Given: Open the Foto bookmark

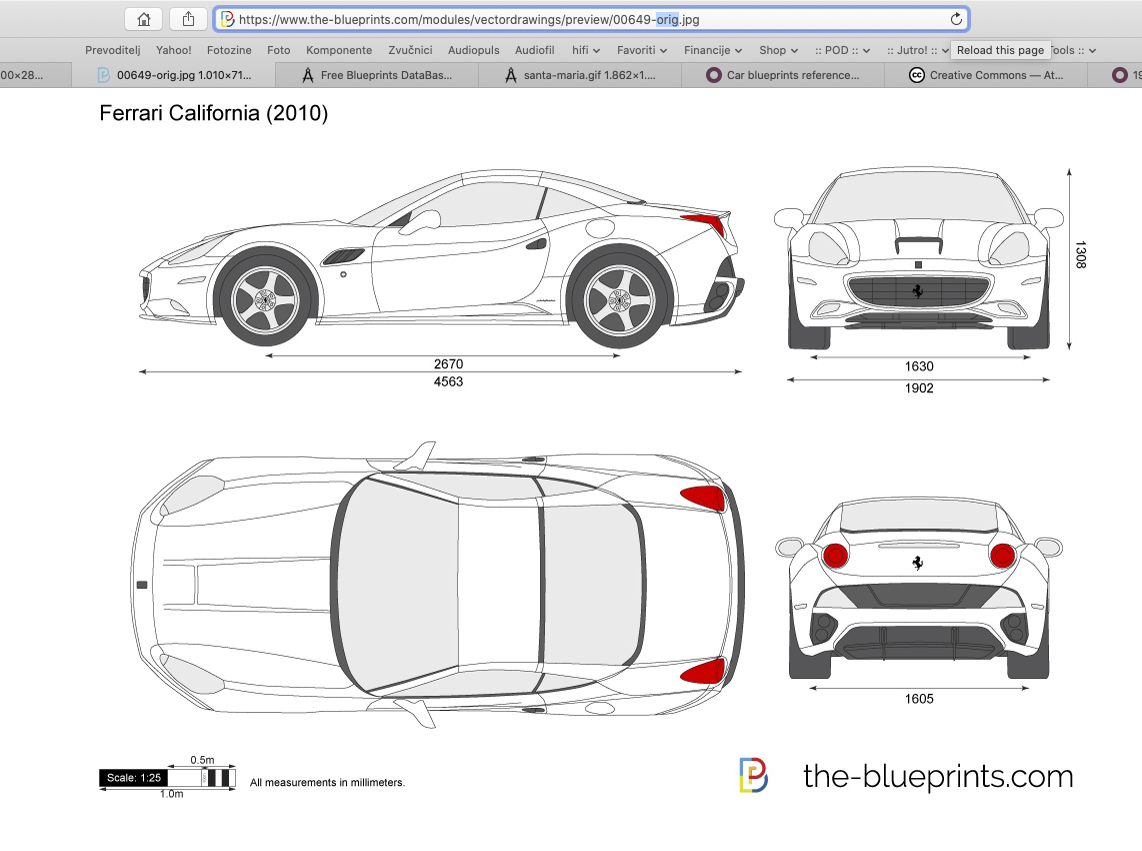Looking at the screenshot, I should click(278, 50).
